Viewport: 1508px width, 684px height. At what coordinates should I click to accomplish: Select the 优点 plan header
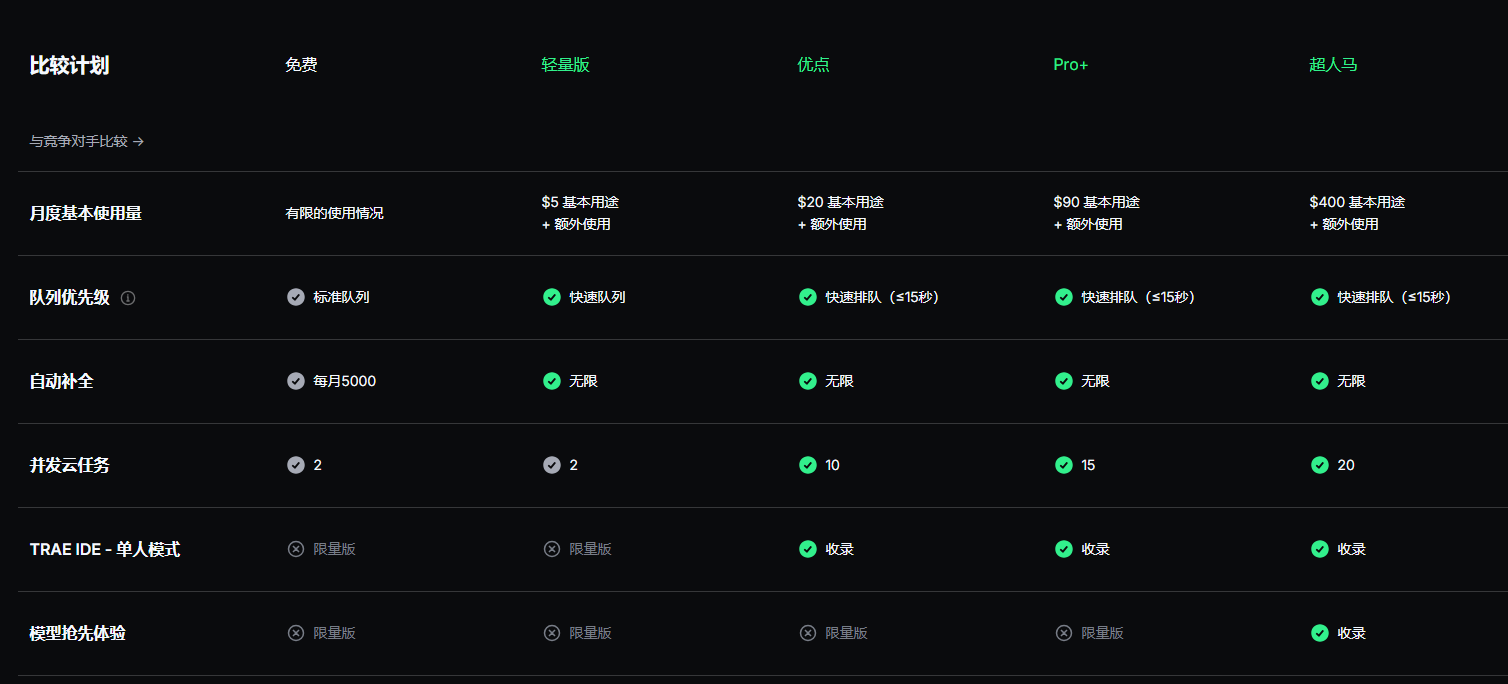pos(813,65)
